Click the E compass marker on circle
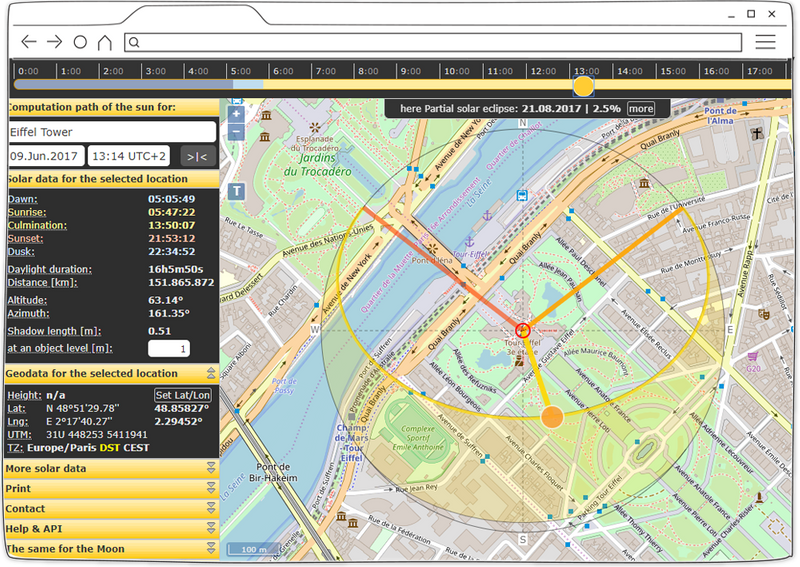The height and width of the screenshot is (567, 800). 730,330
